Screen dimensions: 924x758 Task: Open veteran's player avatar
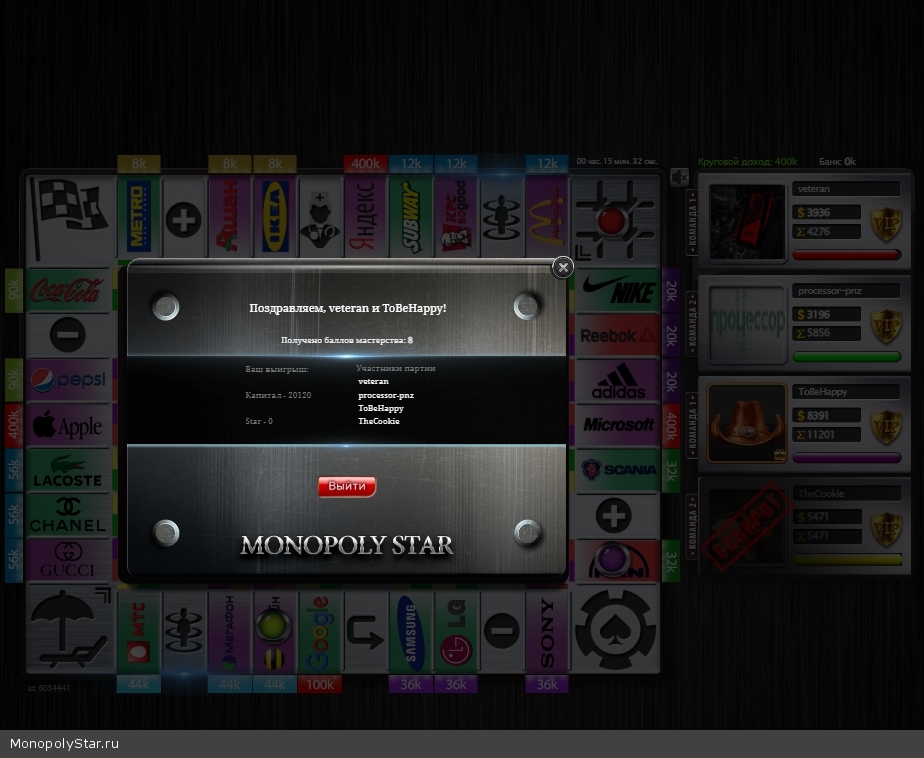click(747, 222)
